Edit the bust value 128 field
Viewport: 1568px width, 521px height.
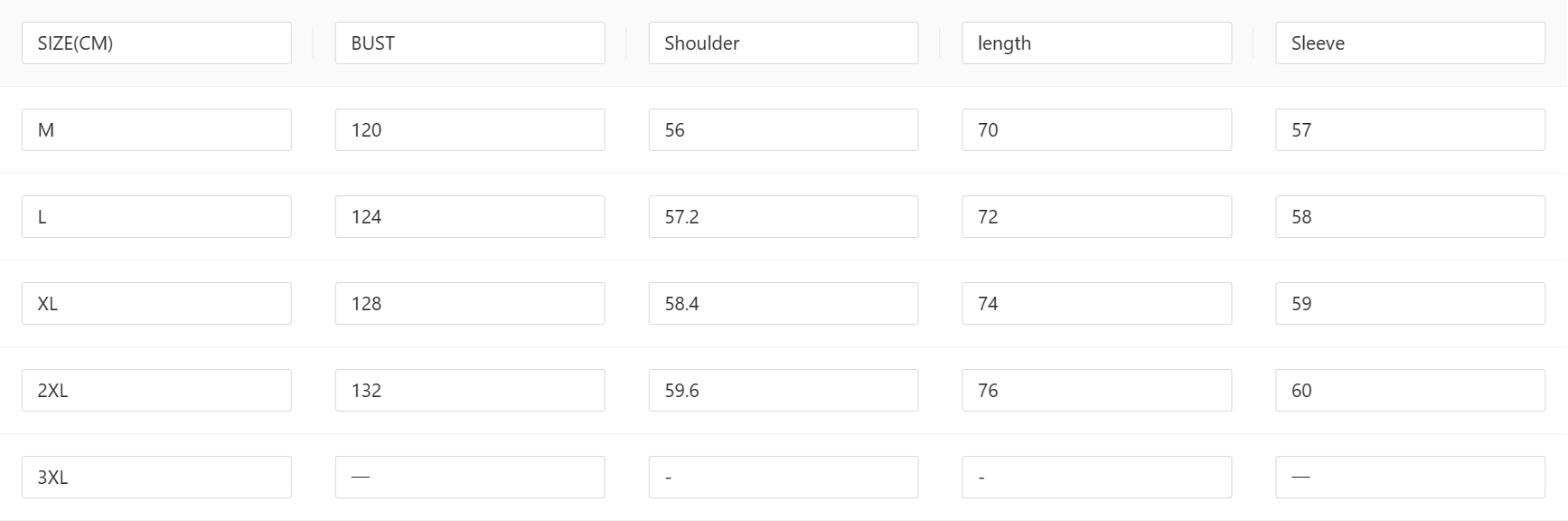470,304
